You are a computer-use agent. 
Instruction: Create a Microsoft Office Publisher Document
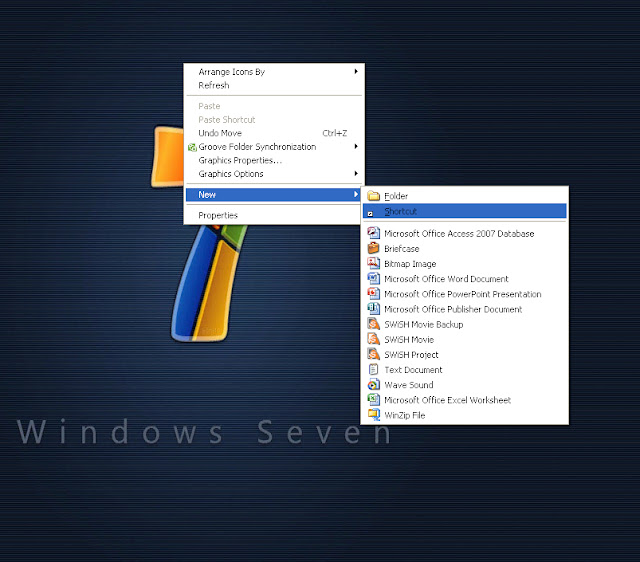464,309
